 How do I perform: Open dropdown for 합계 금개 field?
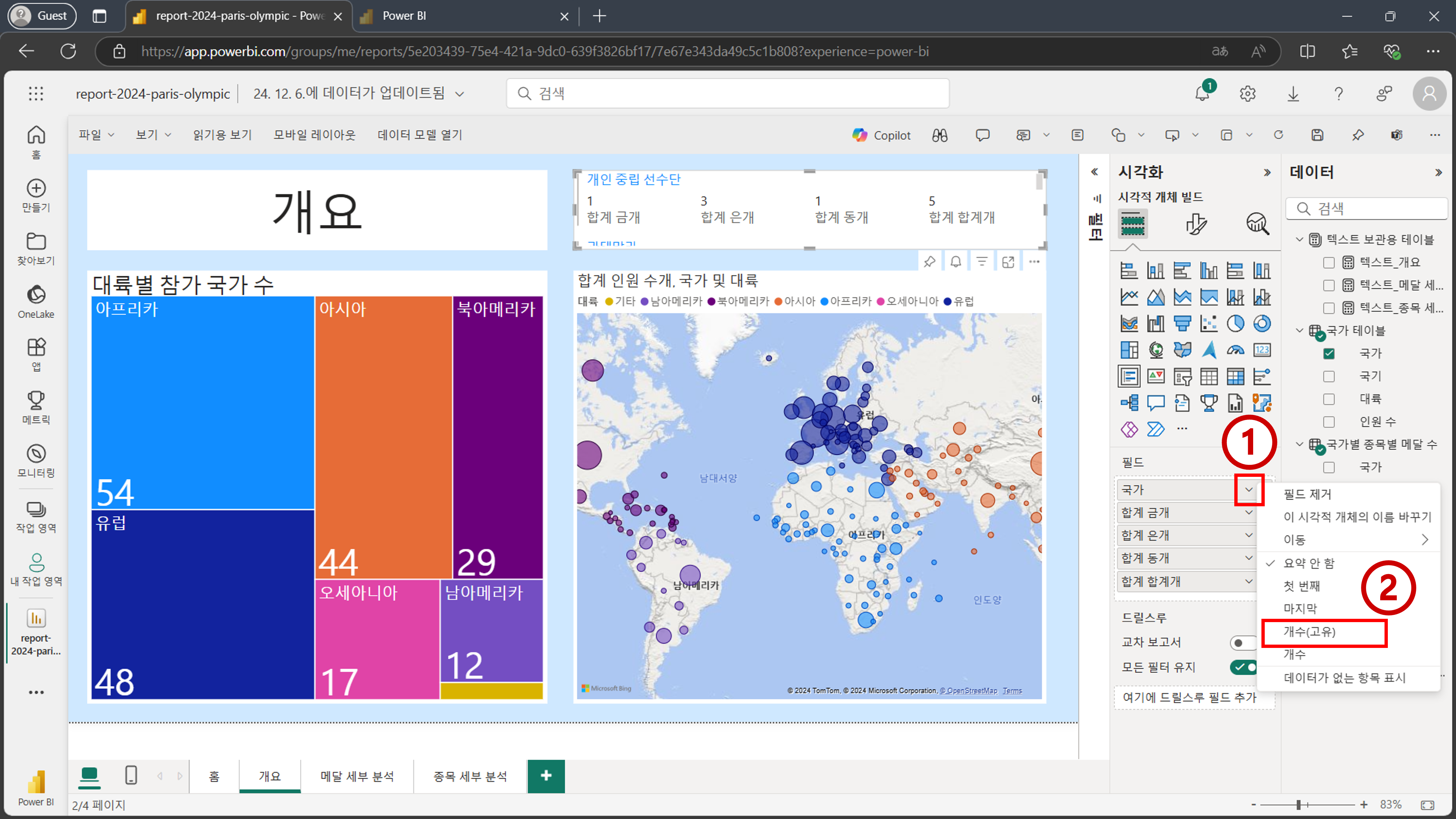click(x=1249, y=513)
